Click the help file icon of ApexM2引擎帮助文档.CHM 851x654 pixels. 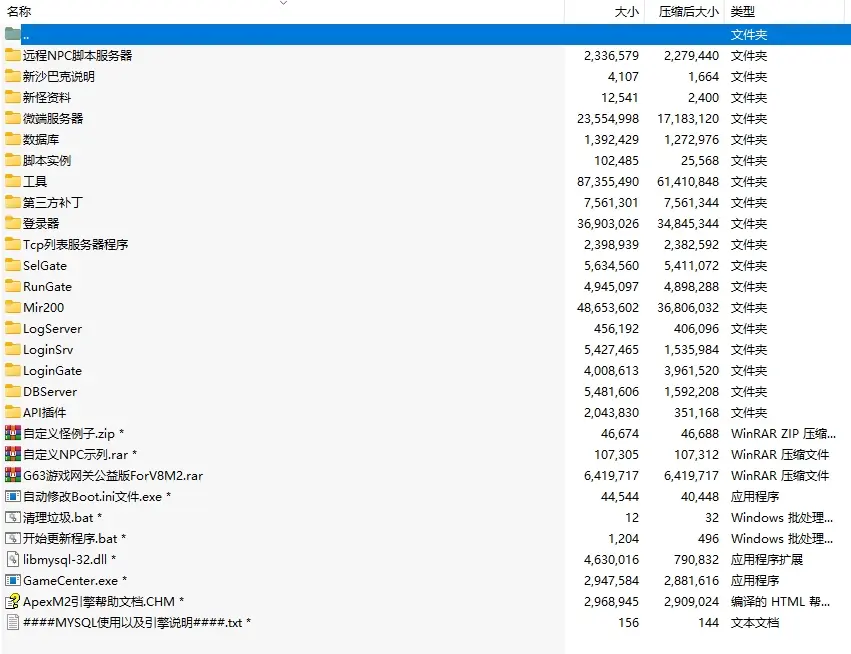pyautogui.click(x=12, y=601)
